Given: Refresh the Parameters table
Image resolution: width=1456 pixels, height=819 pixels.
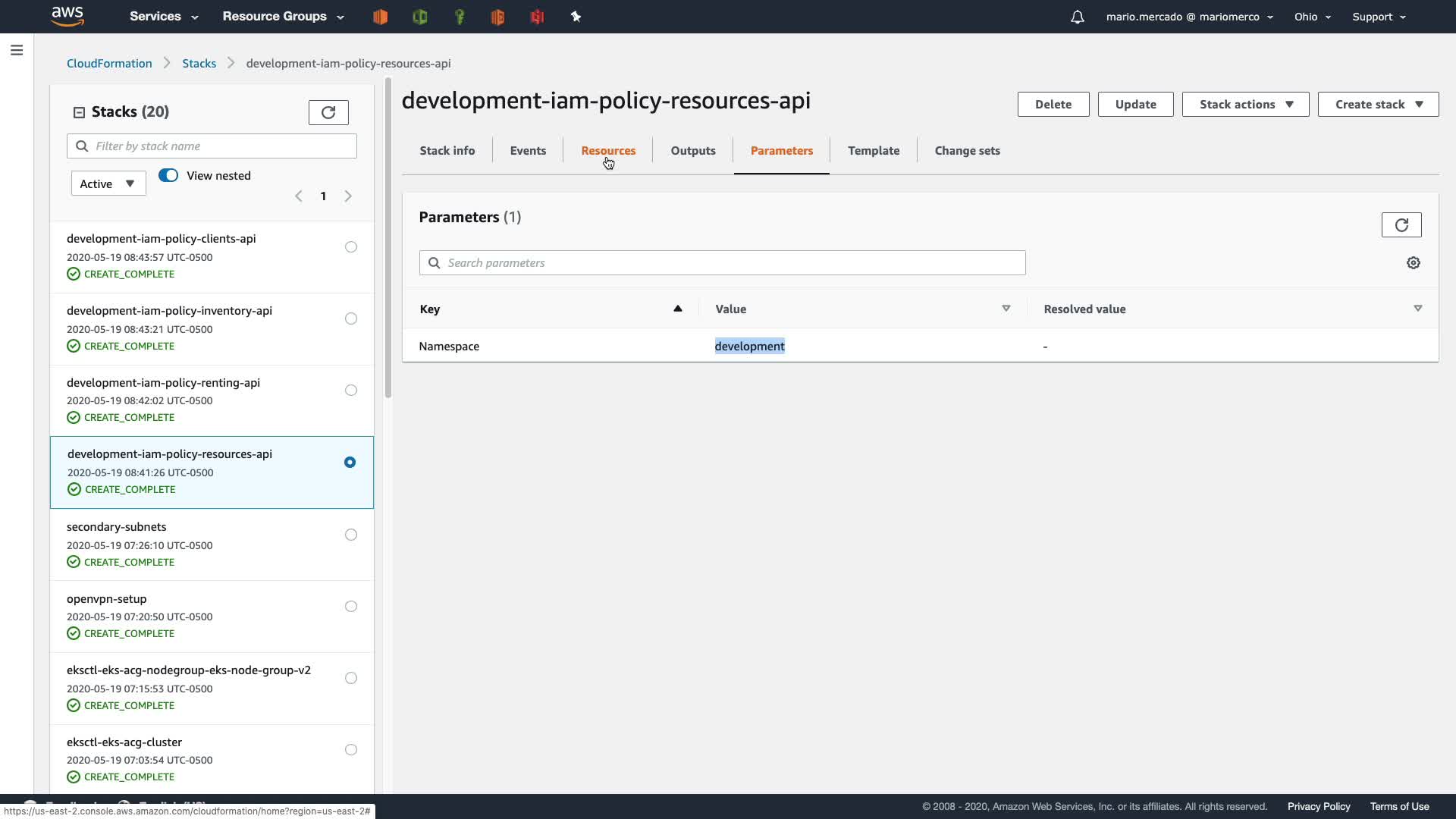Looking at the screenshot, I should point(1401,224).
